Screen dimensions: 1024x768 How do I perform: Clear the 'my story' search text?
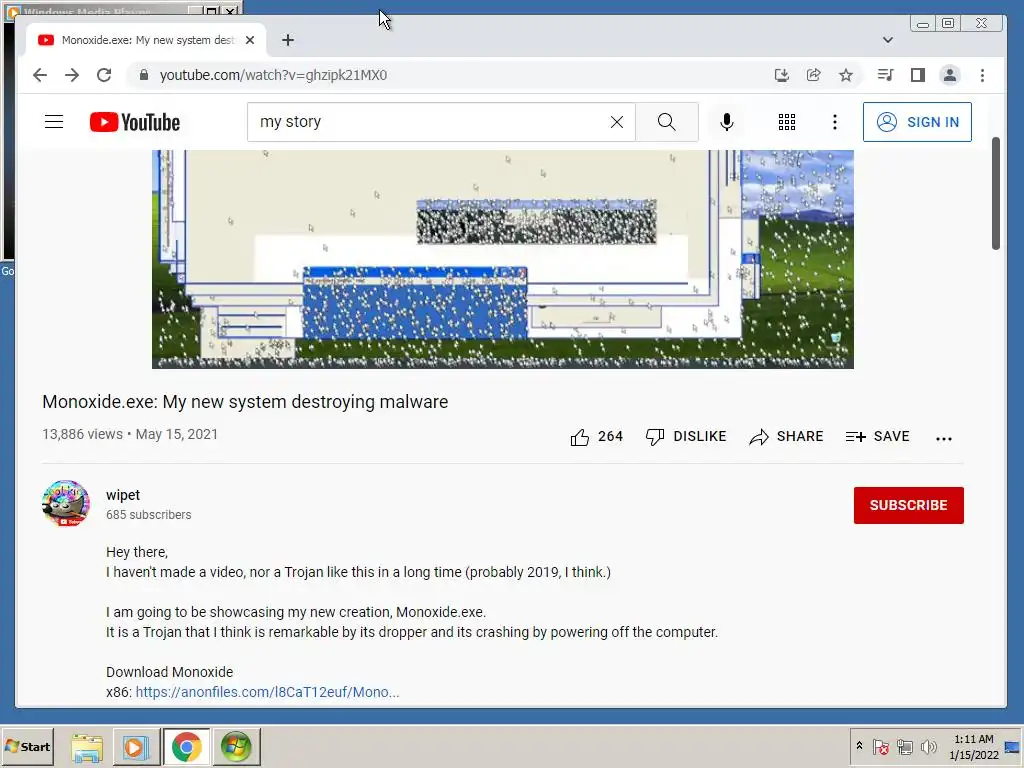coord(616,122)
